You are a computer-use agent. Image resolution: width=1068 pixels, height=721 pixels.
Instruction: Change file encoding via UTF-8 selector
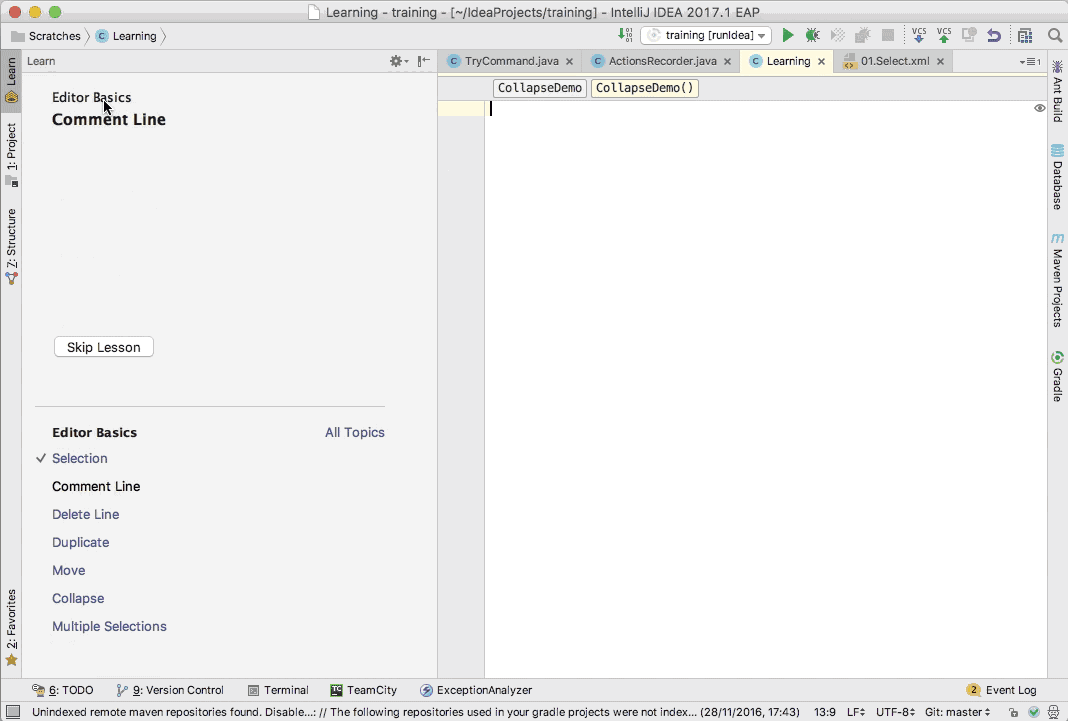point(895,712)
